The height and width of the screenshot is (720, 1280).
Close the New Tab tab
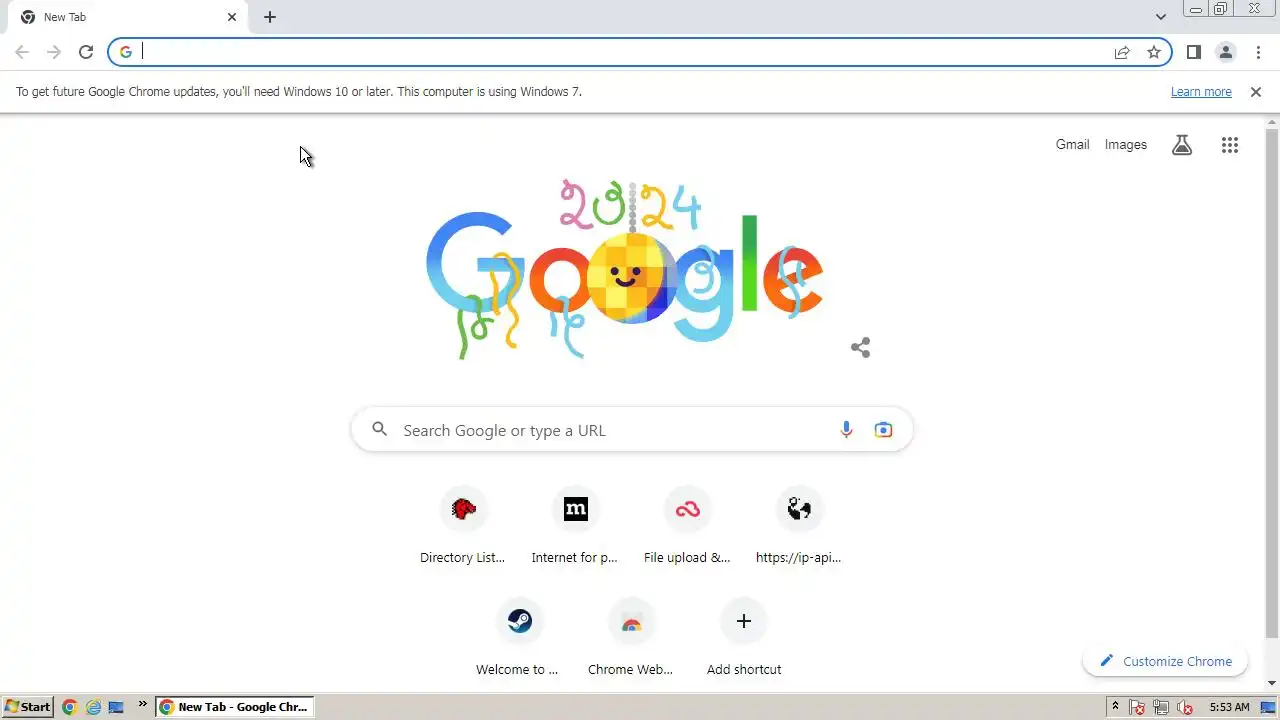coord(232,17)
